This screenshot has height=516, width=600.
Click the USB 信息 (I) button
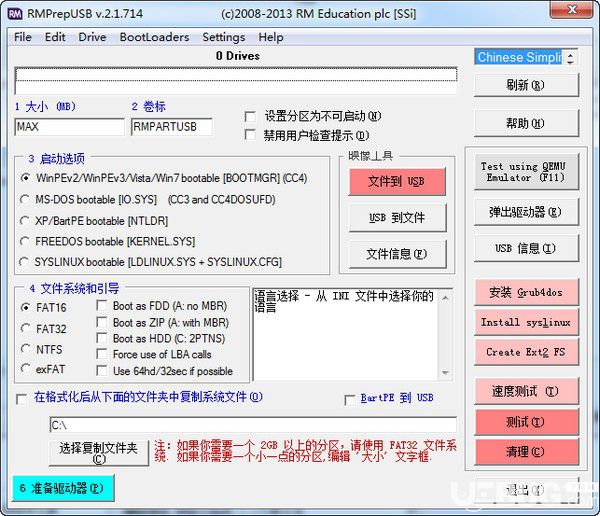click(526, 248)
